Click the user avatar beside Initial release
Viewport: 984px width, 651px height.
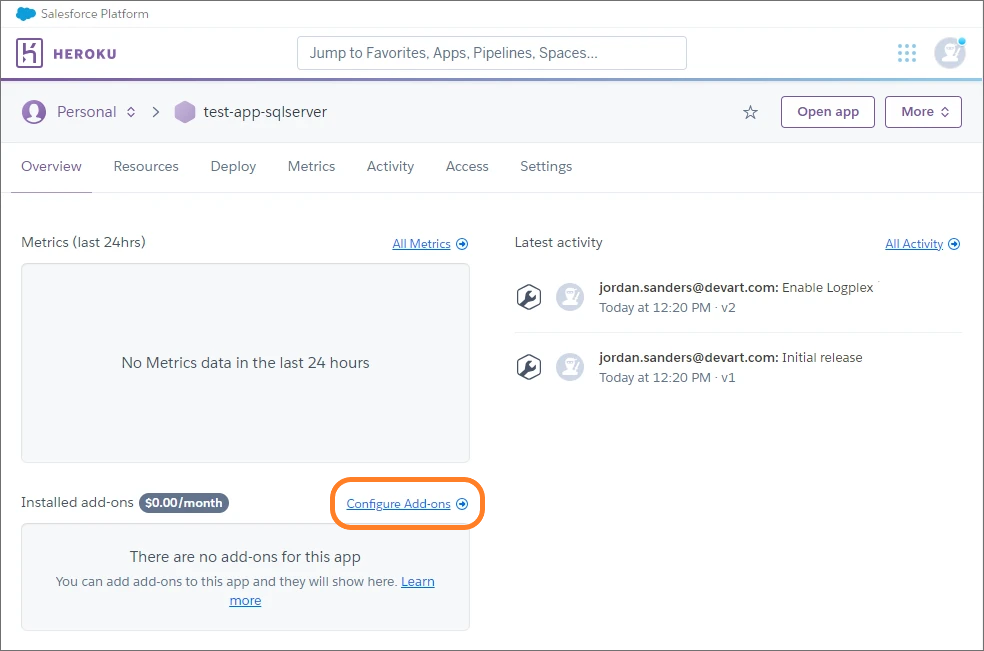click(x=570, y=367)
